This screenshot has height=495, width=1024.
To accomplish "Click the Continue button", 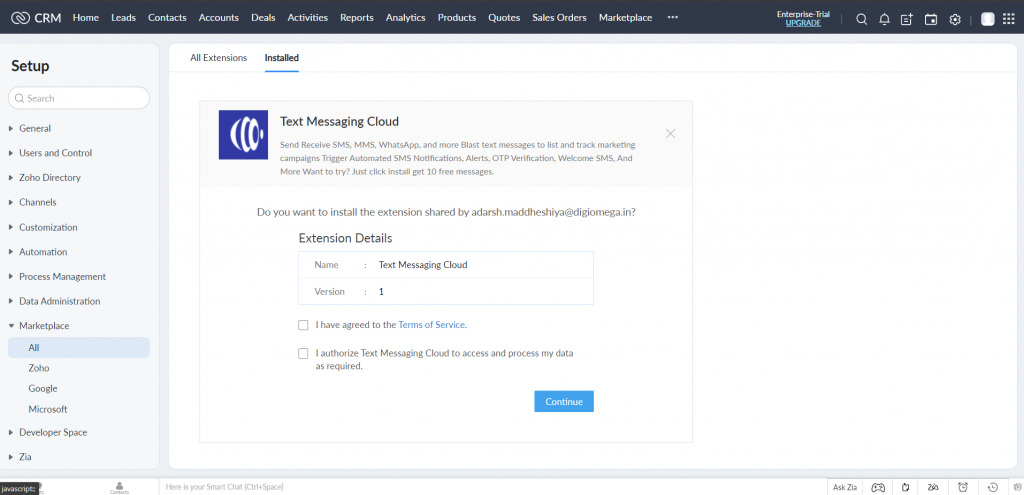I will [x=564, y=402].
